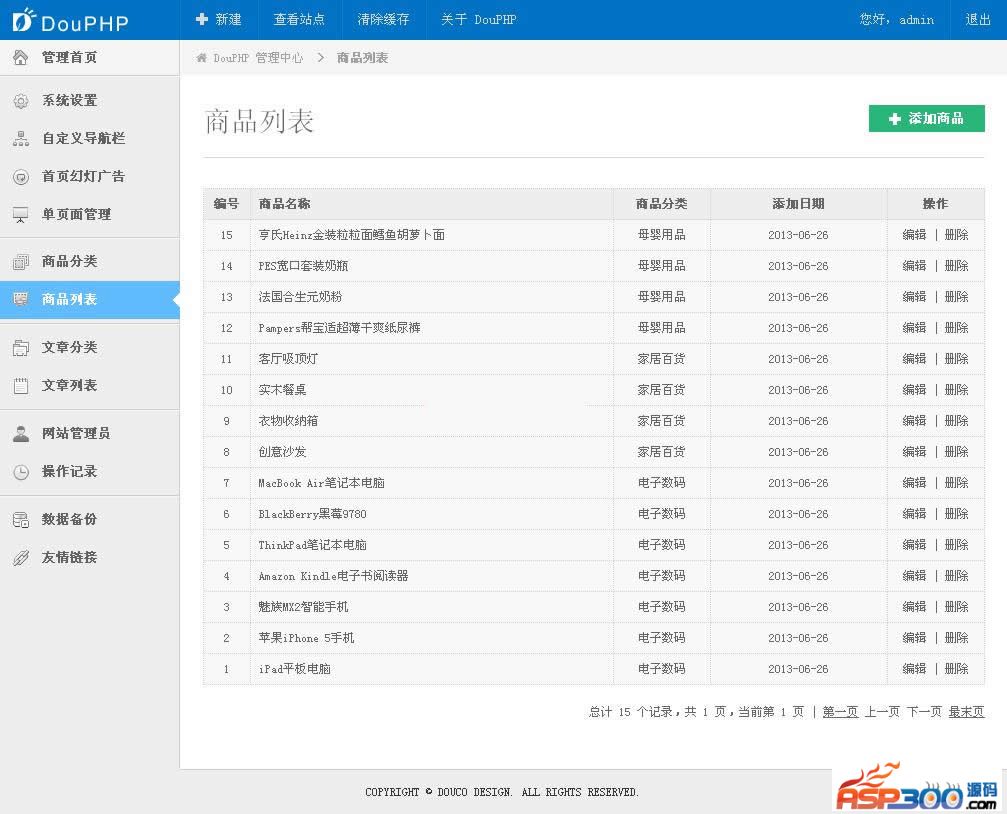Screen dimensions: 1007x814
Task: Edit the iPad平板电脑 product row
Action: [x=914, y=669]
